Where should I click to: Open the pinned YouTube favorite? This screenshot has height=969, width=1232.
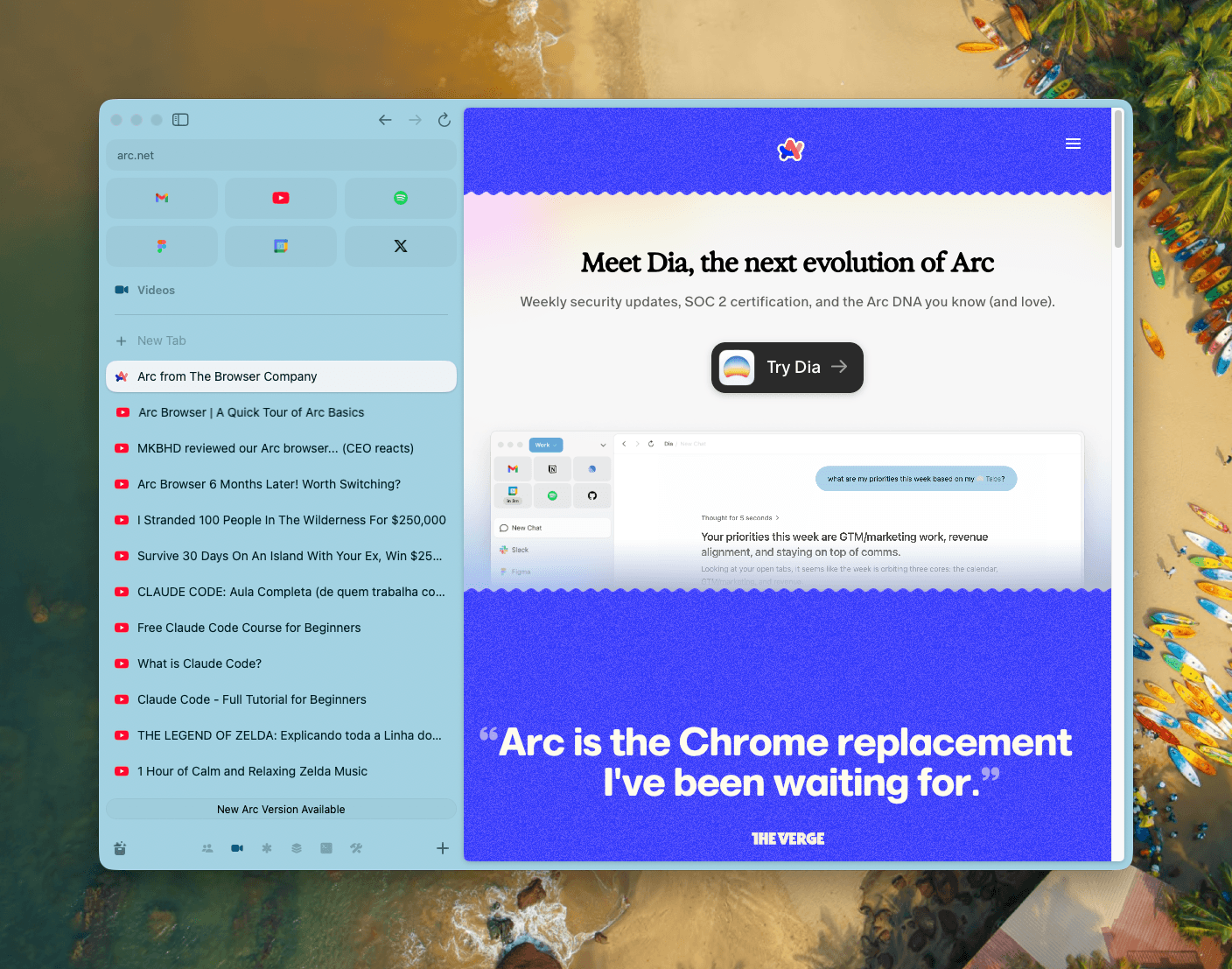coord(281,198)
